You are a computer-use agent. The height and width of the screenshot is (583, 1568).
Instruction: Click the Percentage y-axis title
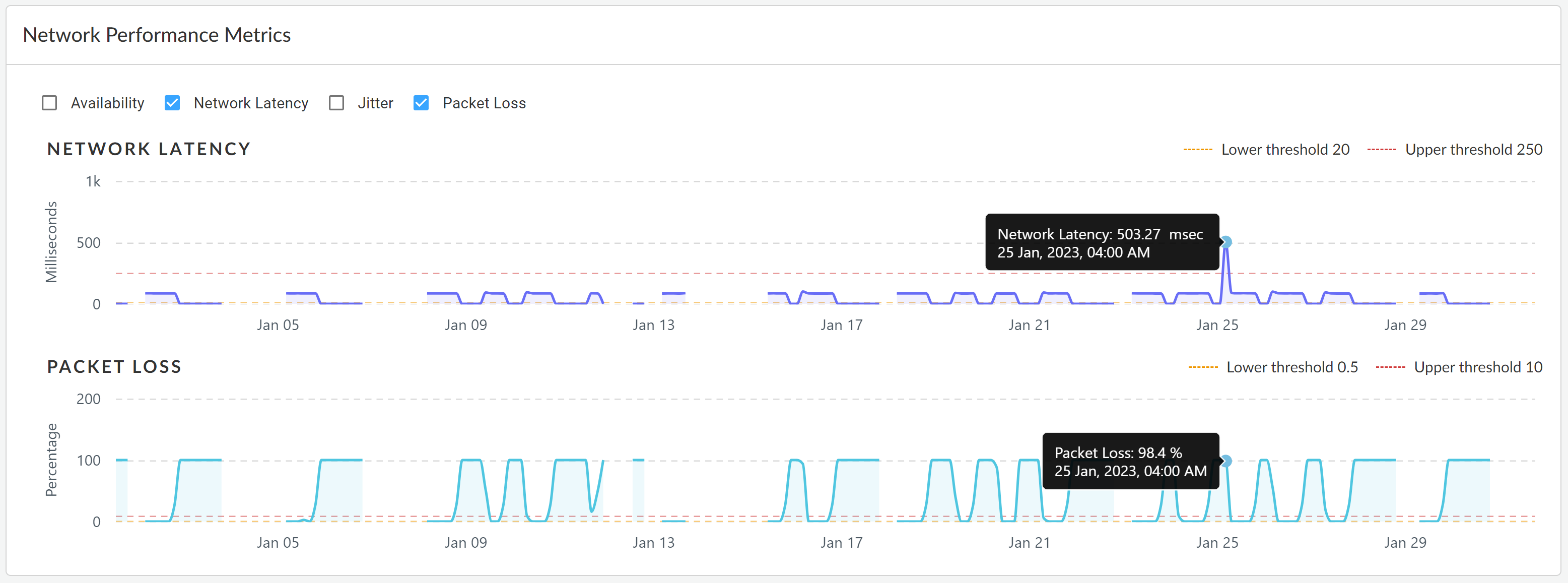click(x=51, y=460)
